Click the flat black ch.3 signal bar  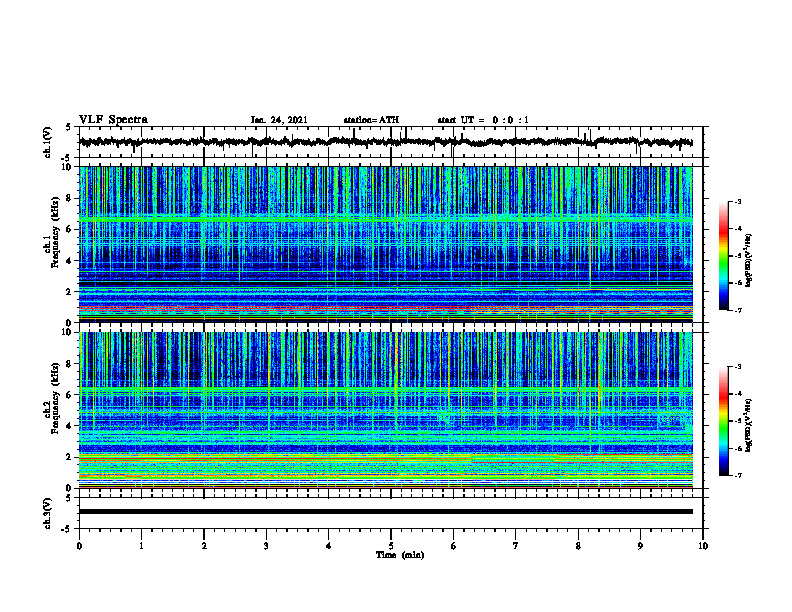pos(385,512)
